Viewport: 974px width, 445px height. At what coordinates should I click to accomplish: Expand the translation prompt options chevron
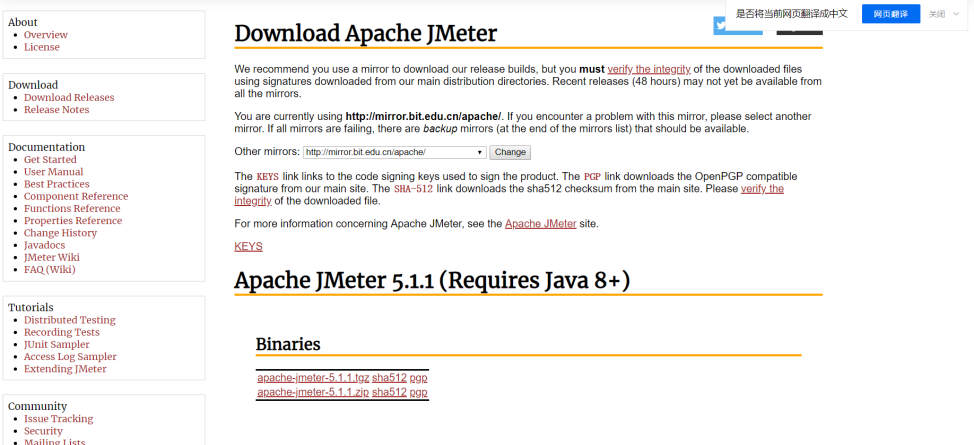coord(956,14)
